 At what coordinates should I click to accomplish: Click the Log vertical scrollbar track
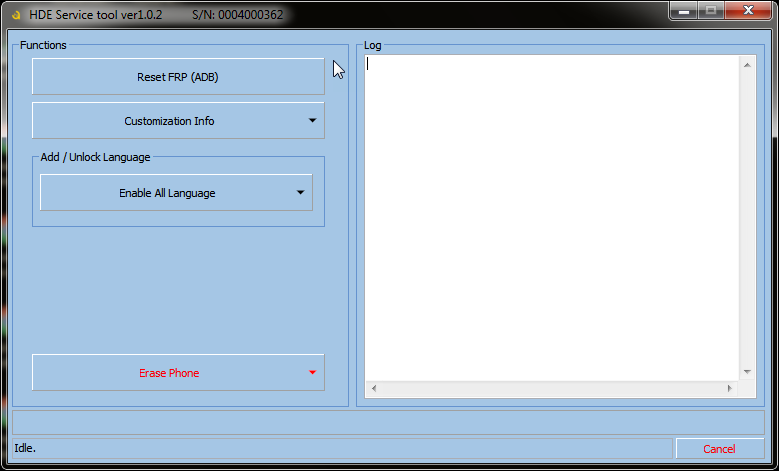pyautogui.click(x=747, y=220)
